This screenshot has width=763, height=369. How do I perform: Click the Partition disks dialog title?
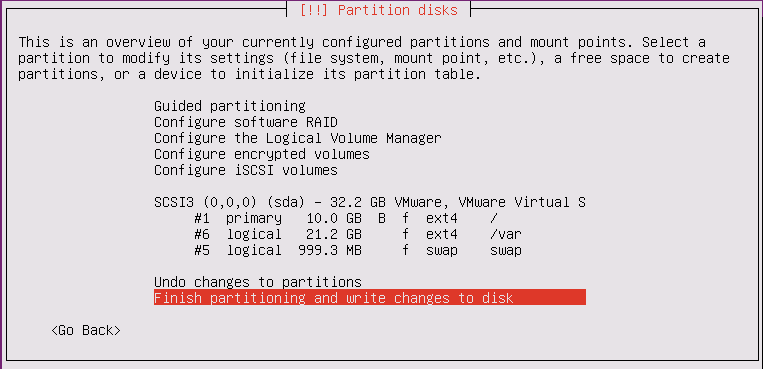pyautogui.click(x=379, y=10)
